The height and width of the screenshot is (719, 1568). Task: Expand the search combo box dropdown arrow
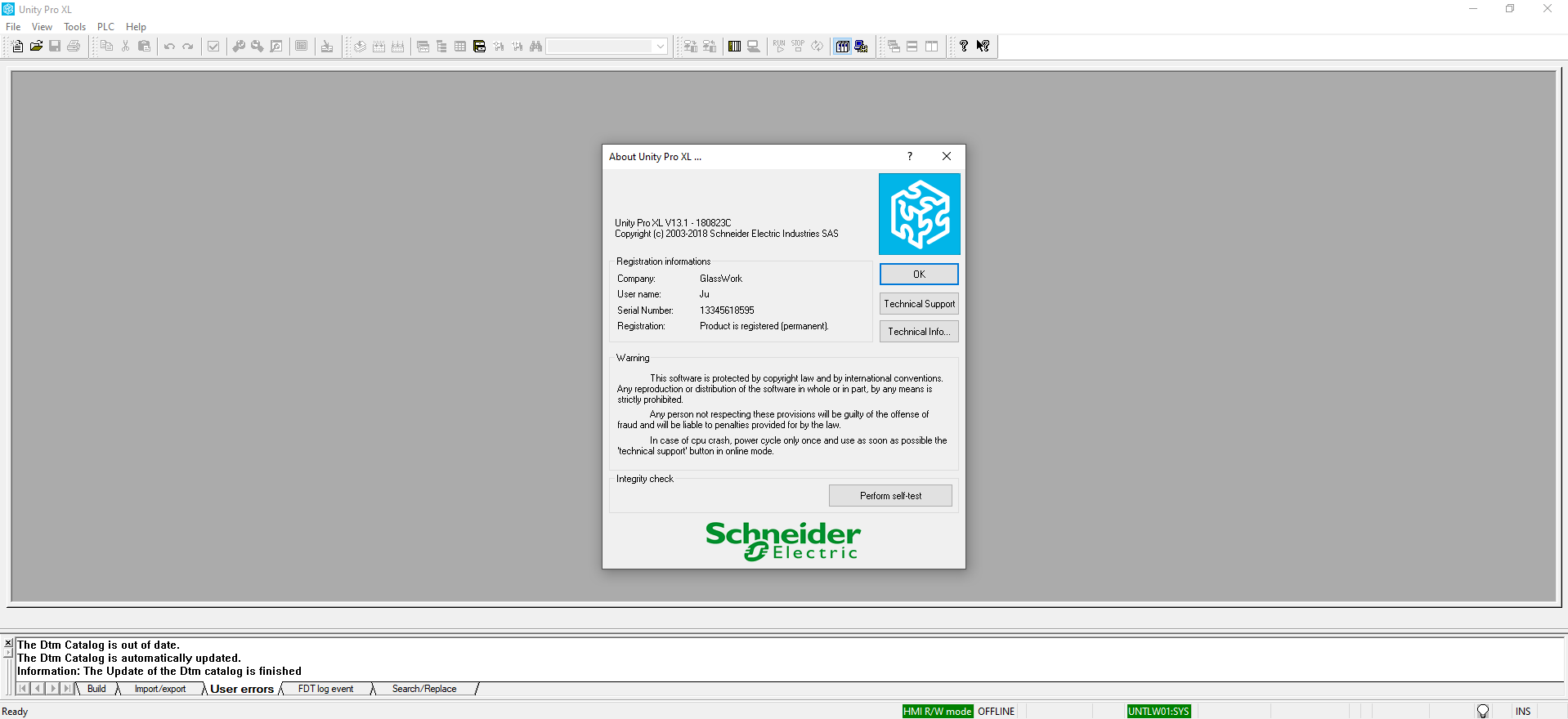point(660,47)
